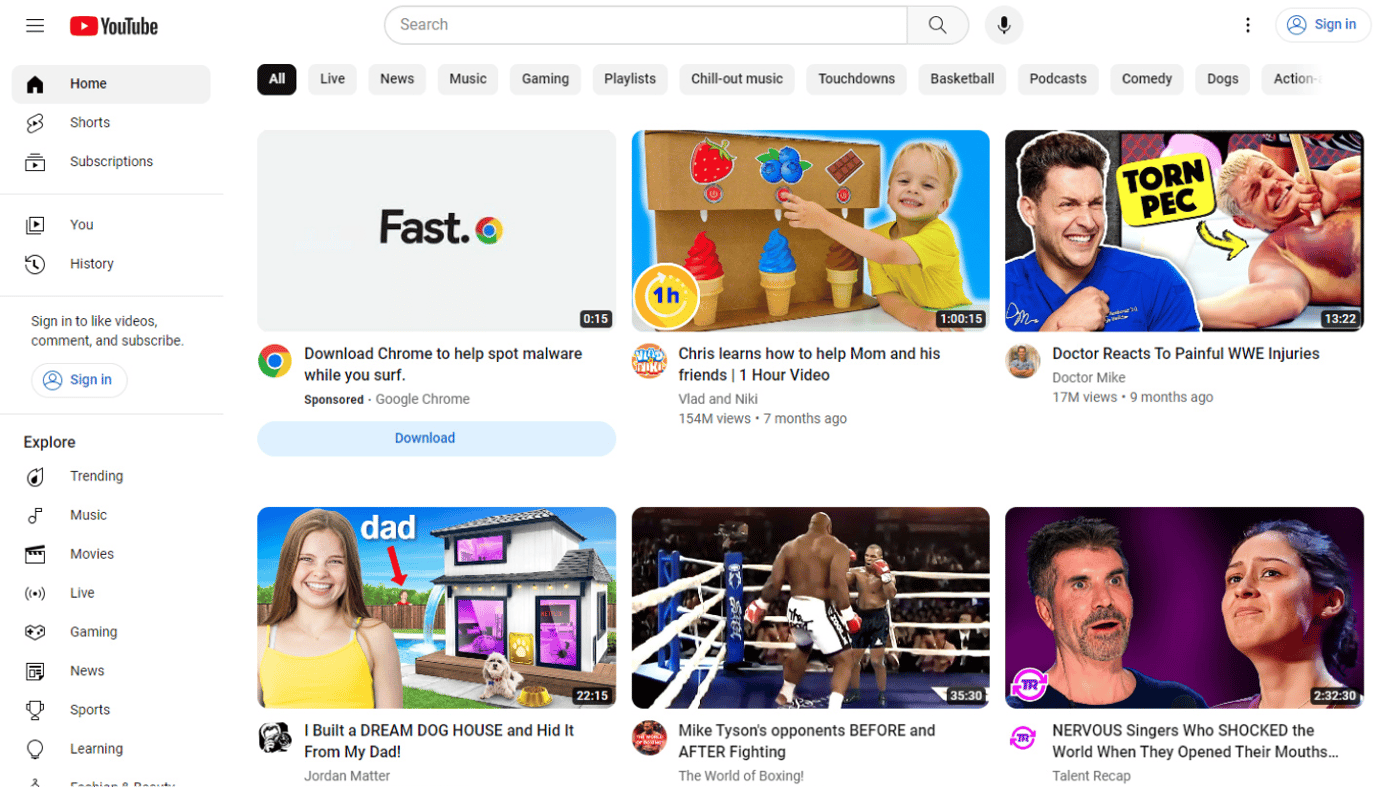1400x787 pixels.
Task: Open the Mike Tyson's opponents video title
Action: pos(806,741)
